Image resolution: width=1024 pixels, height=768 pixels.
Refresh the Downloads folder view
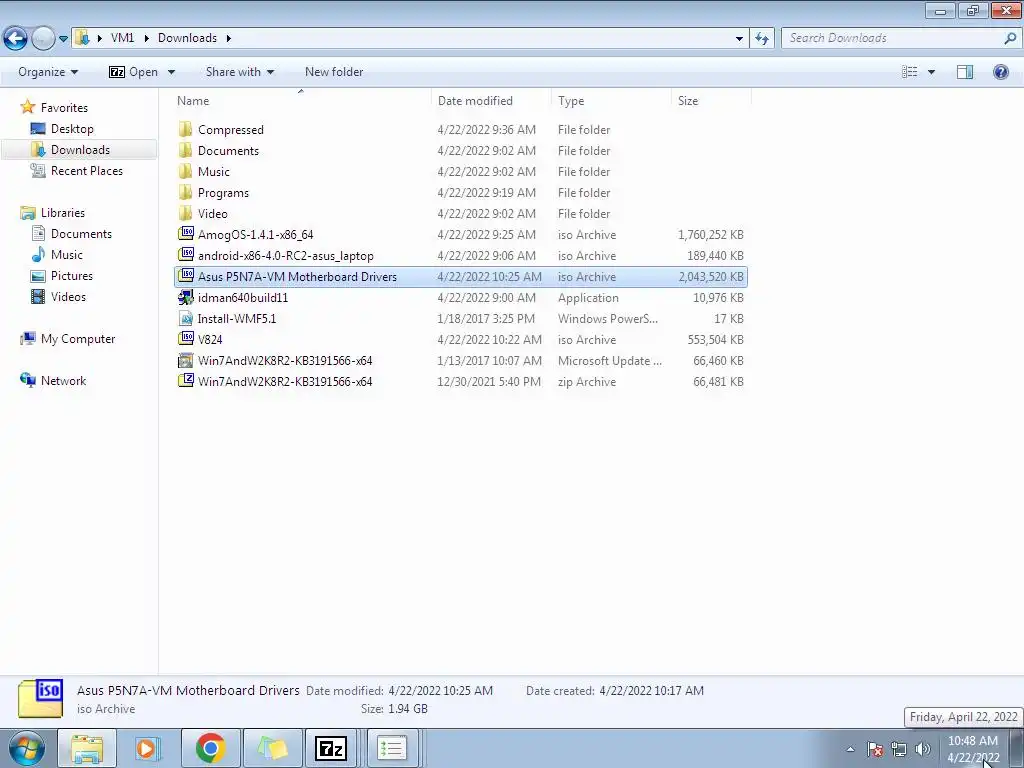click(761, 39)
